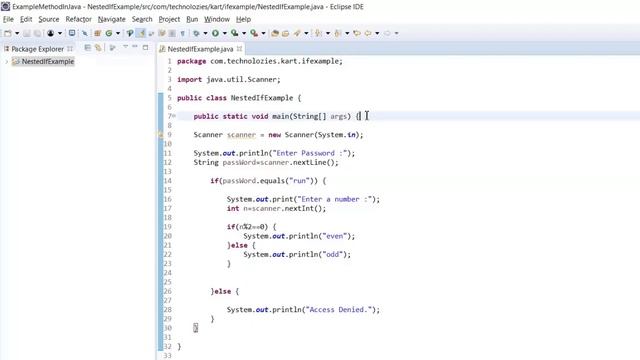Select NestedIfExample project in Package Explorer
The height and width of the screenshot is (360, 640).
click(48, 62)
